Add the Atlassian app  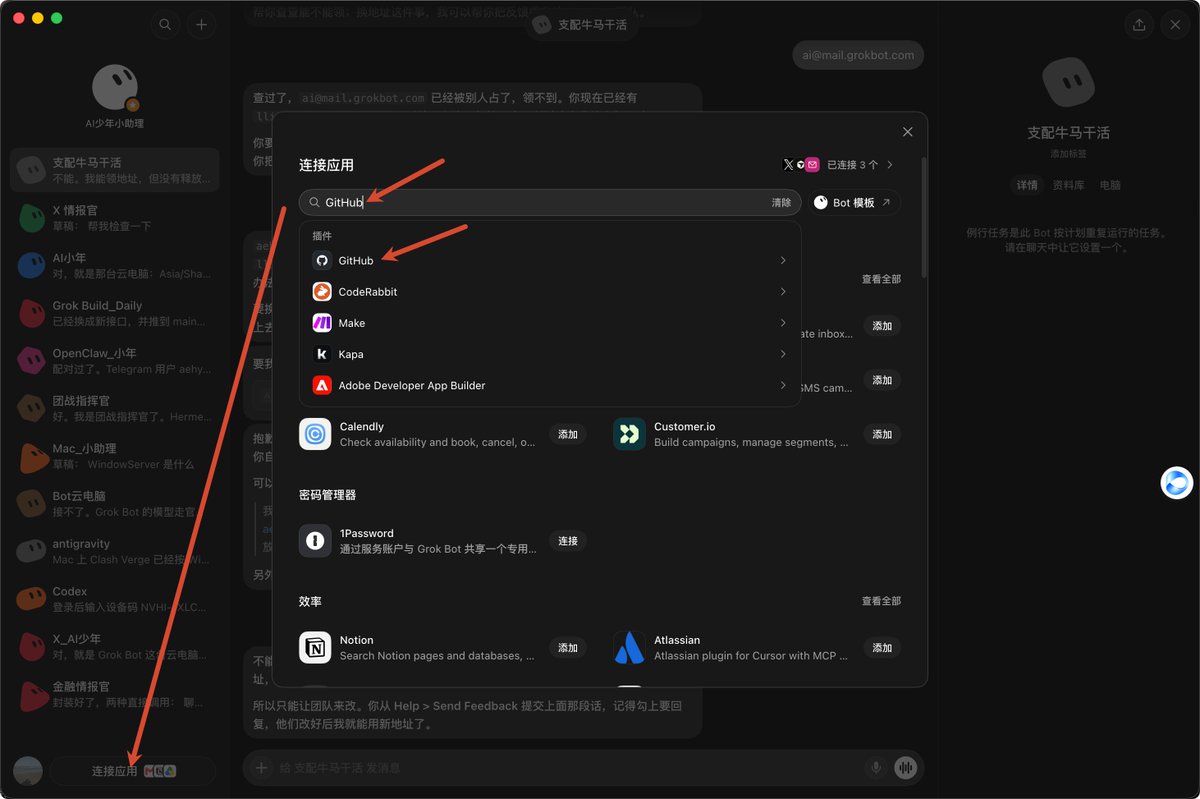pos(882,648)
